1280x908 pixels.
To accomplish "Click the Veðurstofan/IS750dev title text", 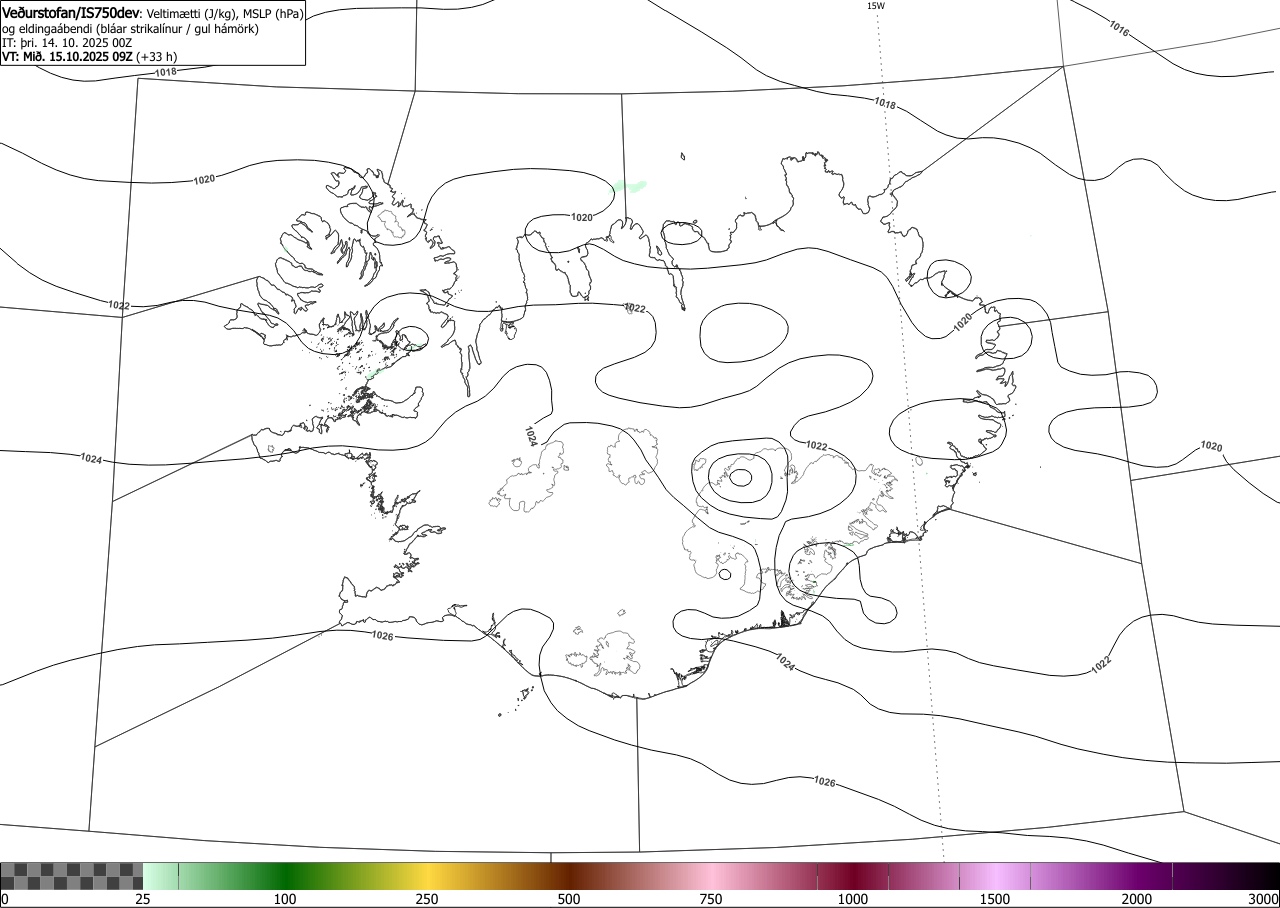I will (72, 13).
